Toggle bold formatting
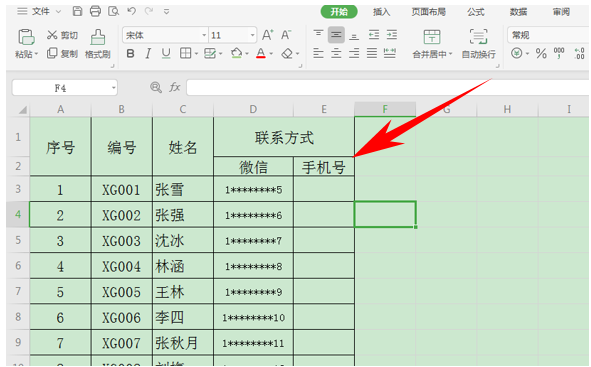The width and height of the screenshot is (591, 367). tap(130, 54)
